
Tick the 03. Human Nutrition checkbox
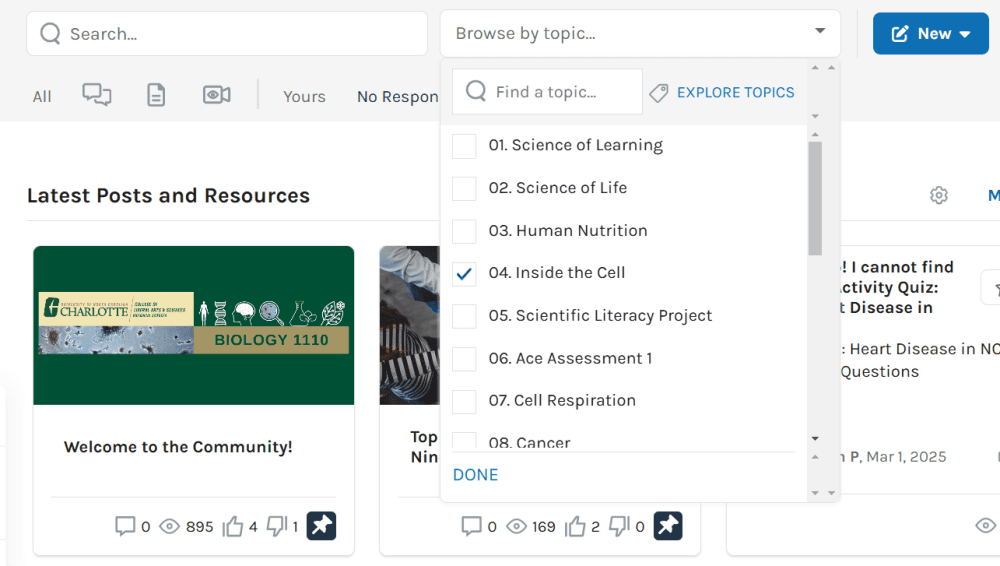[464, 232]
